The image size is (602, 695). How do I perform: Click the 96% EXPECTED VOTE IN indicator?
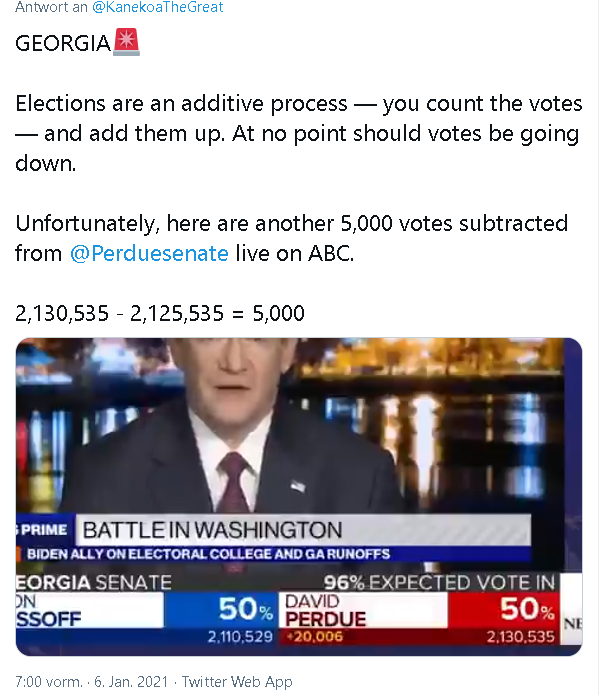pos(438,582)
